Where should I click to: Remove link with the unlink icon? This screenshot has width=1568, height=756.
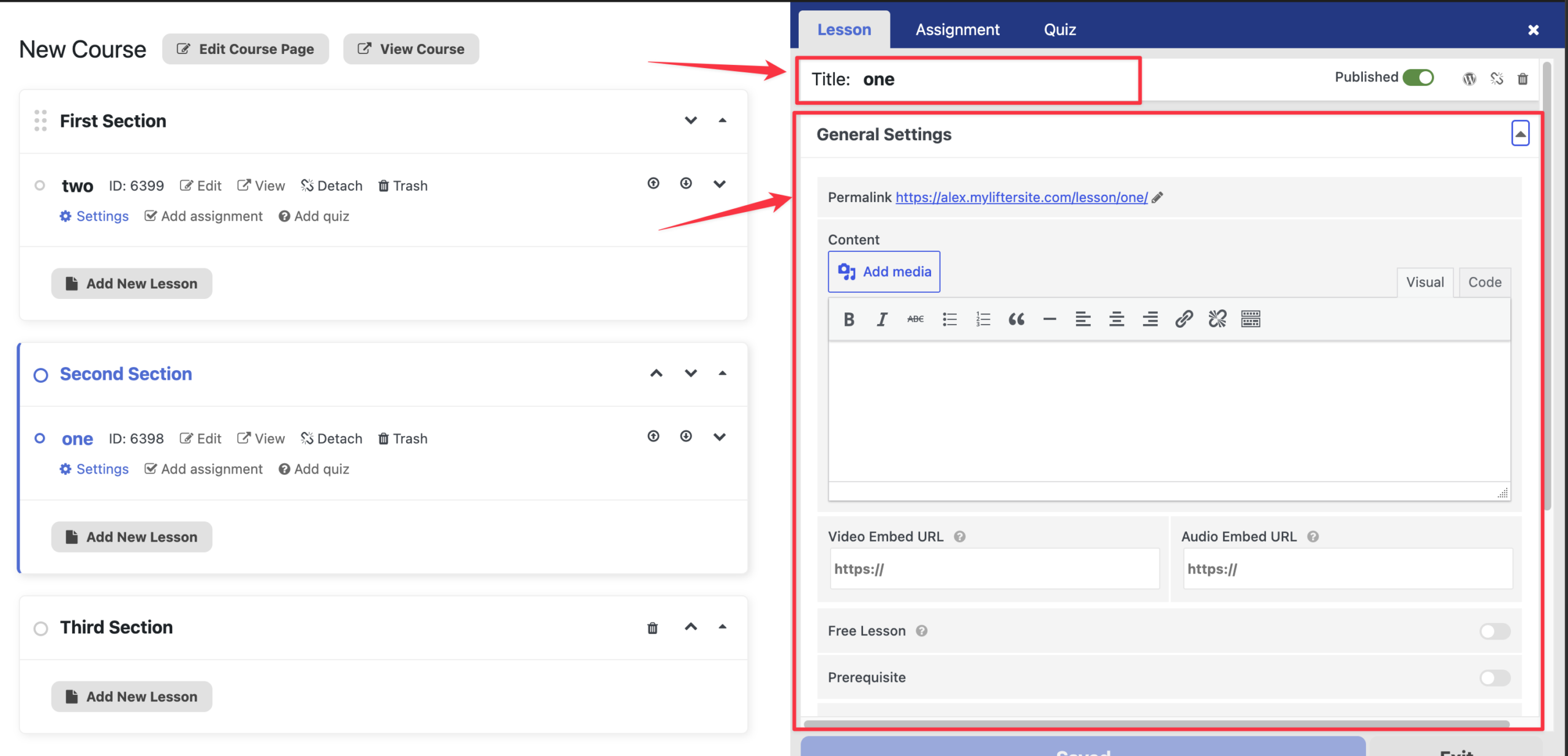[1217, 319]
